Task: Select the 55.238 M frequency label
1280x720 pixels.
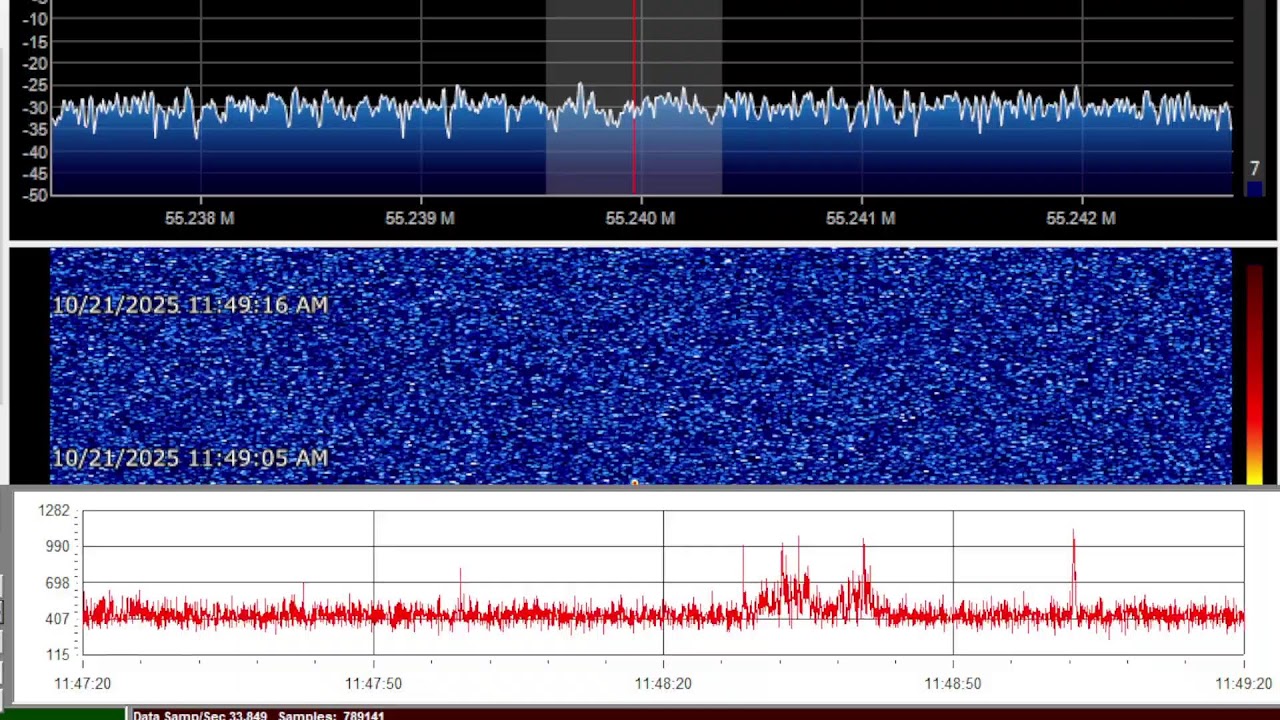Action: point(200,218)
